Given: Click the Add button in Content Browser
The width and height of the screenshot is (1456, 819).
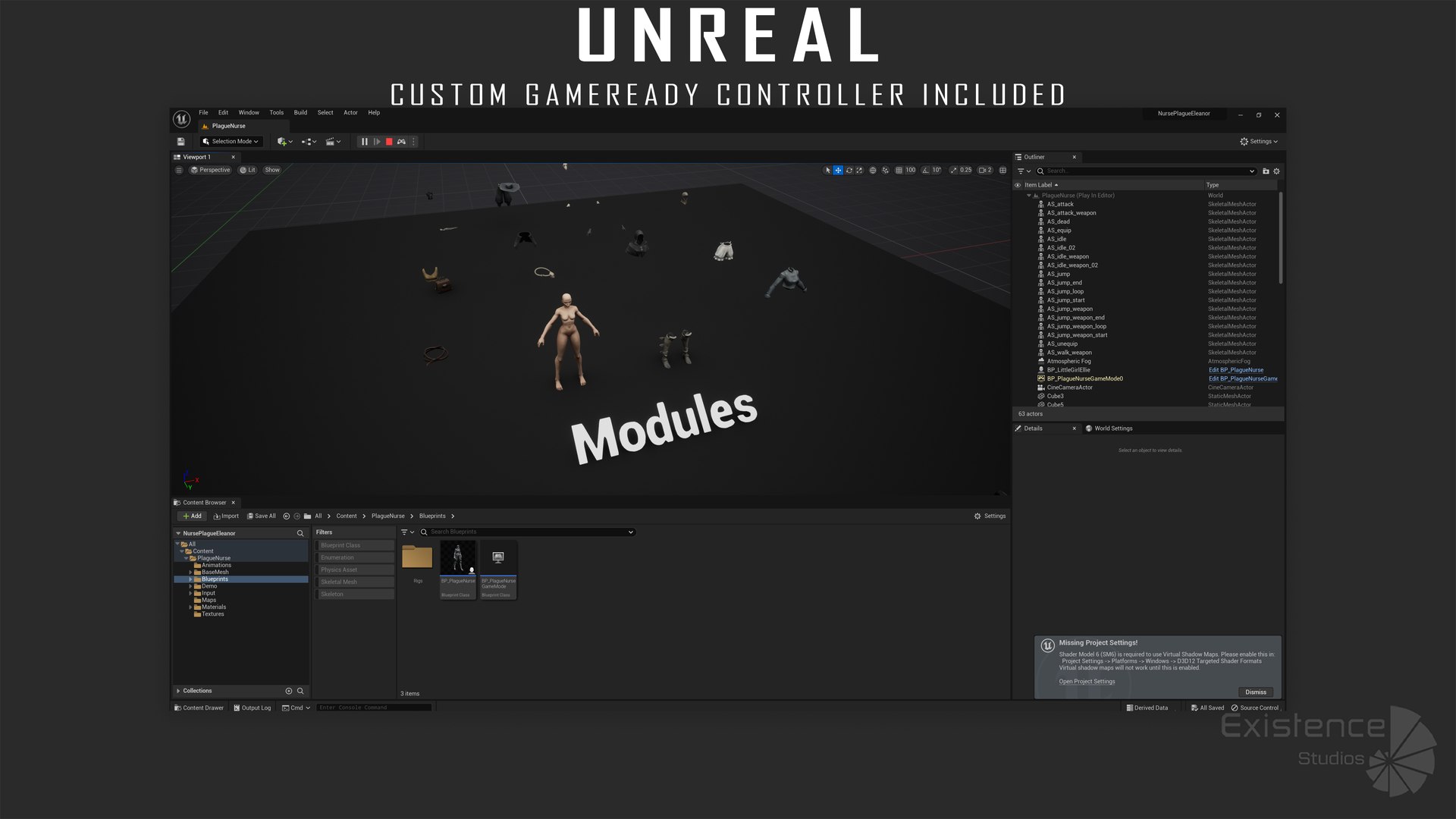Looking at the screenshot, I should click(192, 516).
